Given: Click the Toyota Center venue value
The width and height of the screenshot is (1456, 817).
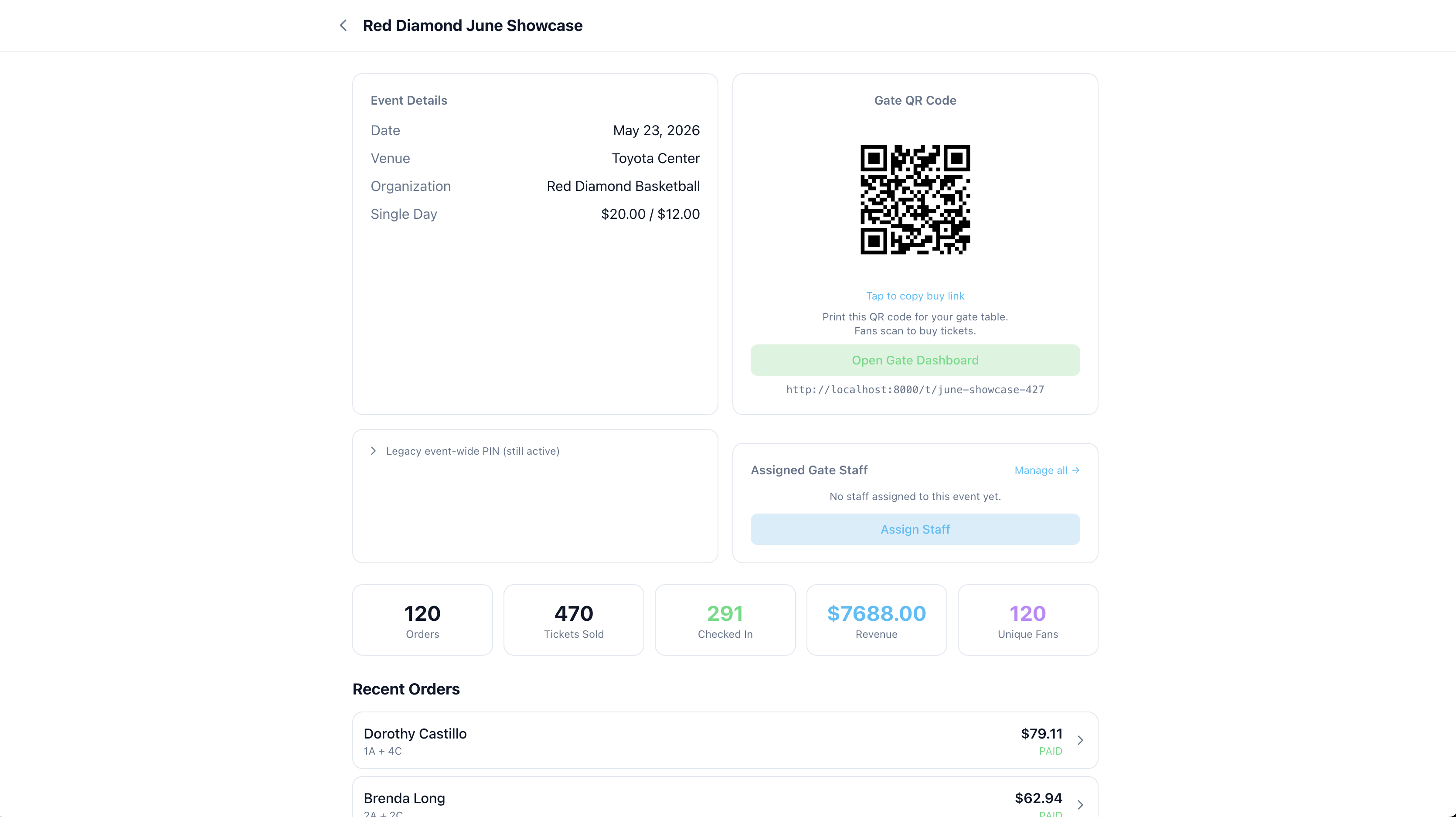Looking at the screenshot, I should tap(656, 158).
